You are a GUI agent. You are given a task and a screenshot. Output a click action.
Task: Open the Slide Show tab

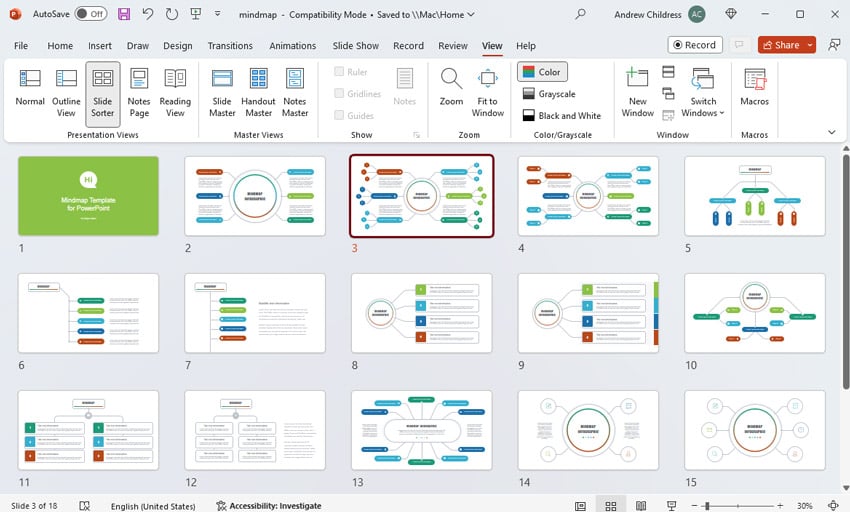pyautogui.click(x=355, y=46)
